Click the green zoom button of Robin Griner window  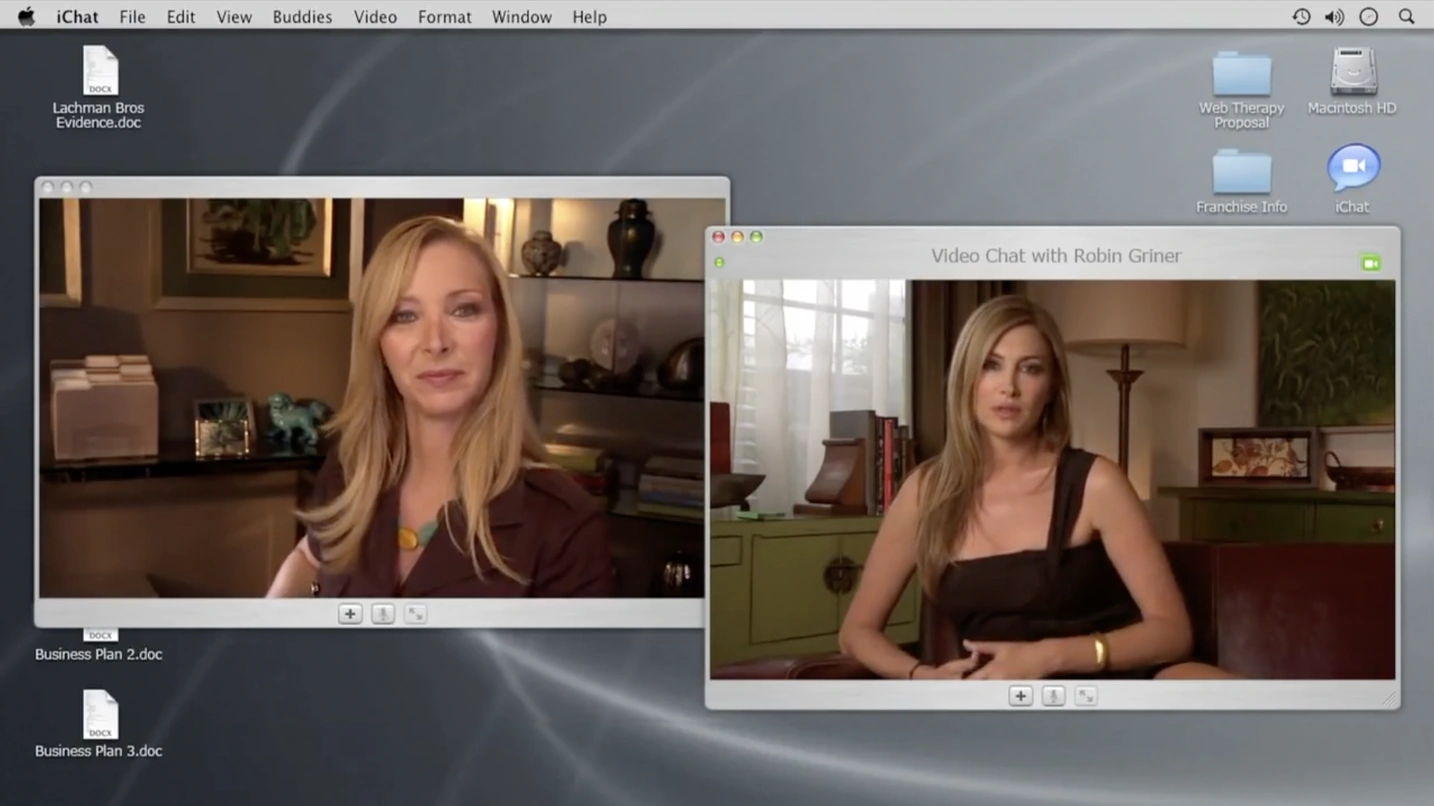click(756, 237)
